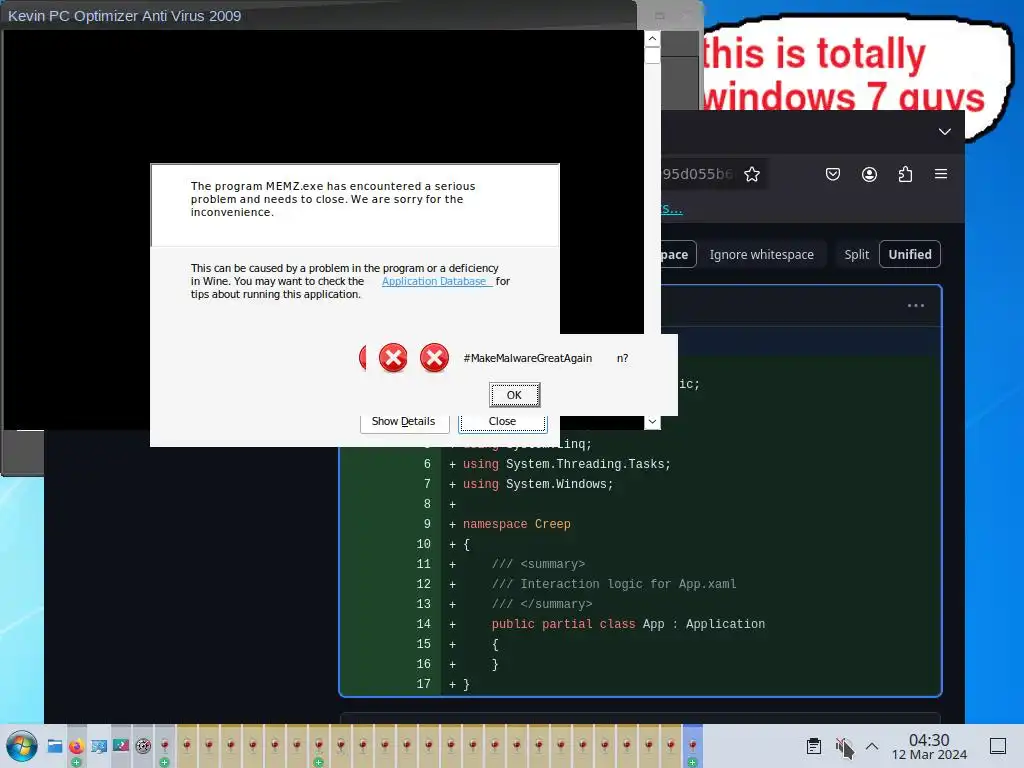Click the error icon beside #MakeMalwareGreatAgain text
The width and height of the screenshot is (1024, 768).
click(x=434, y=358)
